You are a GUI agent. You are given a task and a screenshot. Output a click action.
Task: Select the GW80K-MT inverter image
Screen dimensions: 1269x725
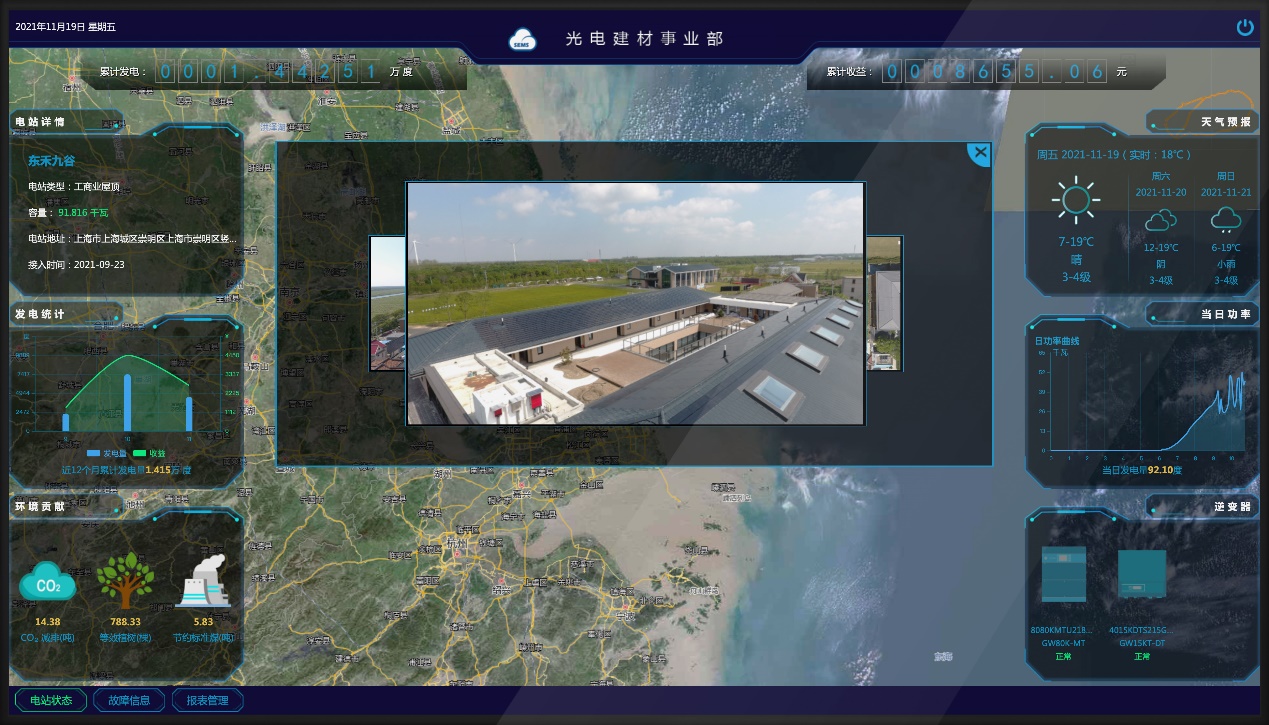click(1063, 574)
